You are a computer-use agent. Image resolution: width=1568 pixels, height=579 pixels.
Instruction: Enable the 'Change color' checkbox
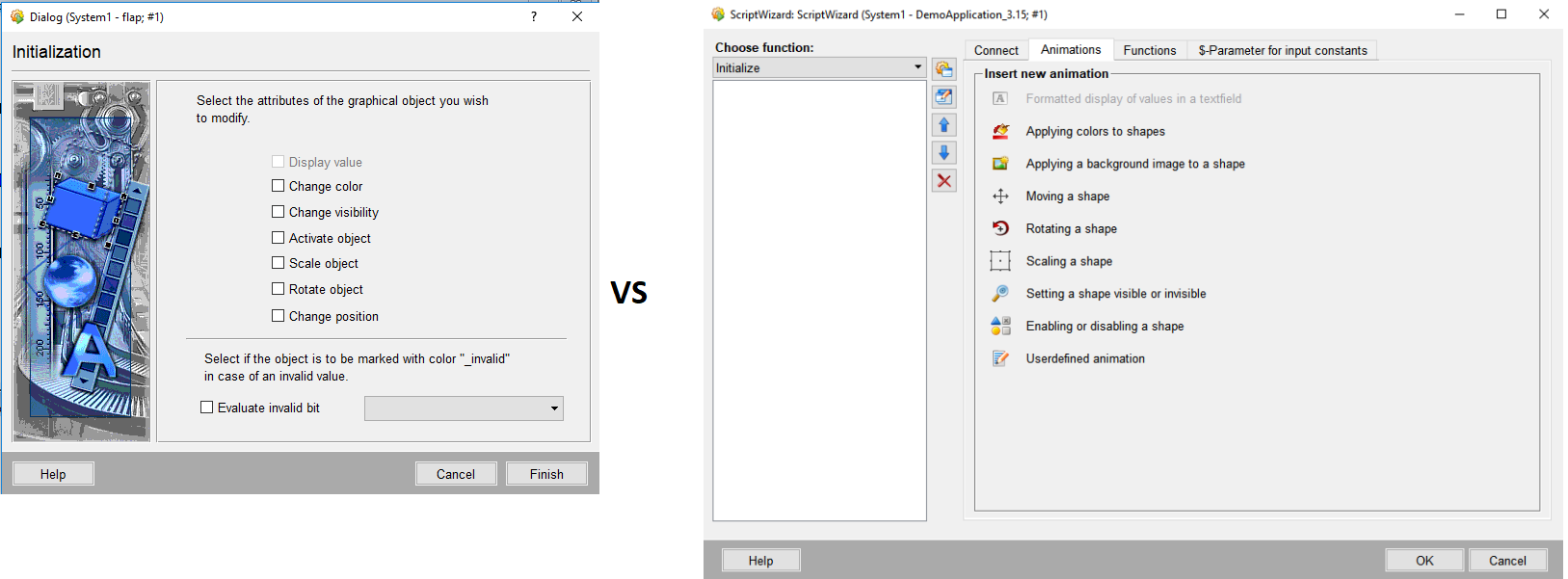[x=278, y=186]
